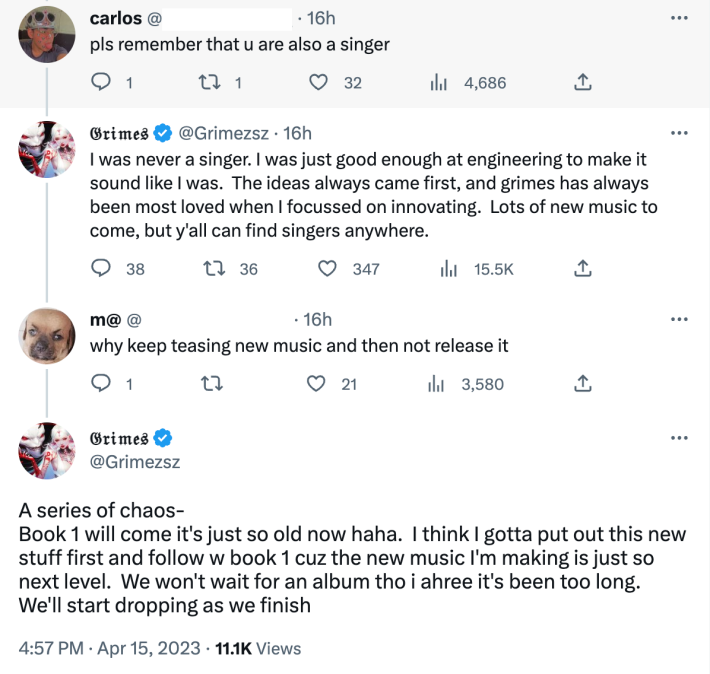Open more options on the main Grimes tweet
Viewport: 710px width, 674px height.
click(680, 438)
